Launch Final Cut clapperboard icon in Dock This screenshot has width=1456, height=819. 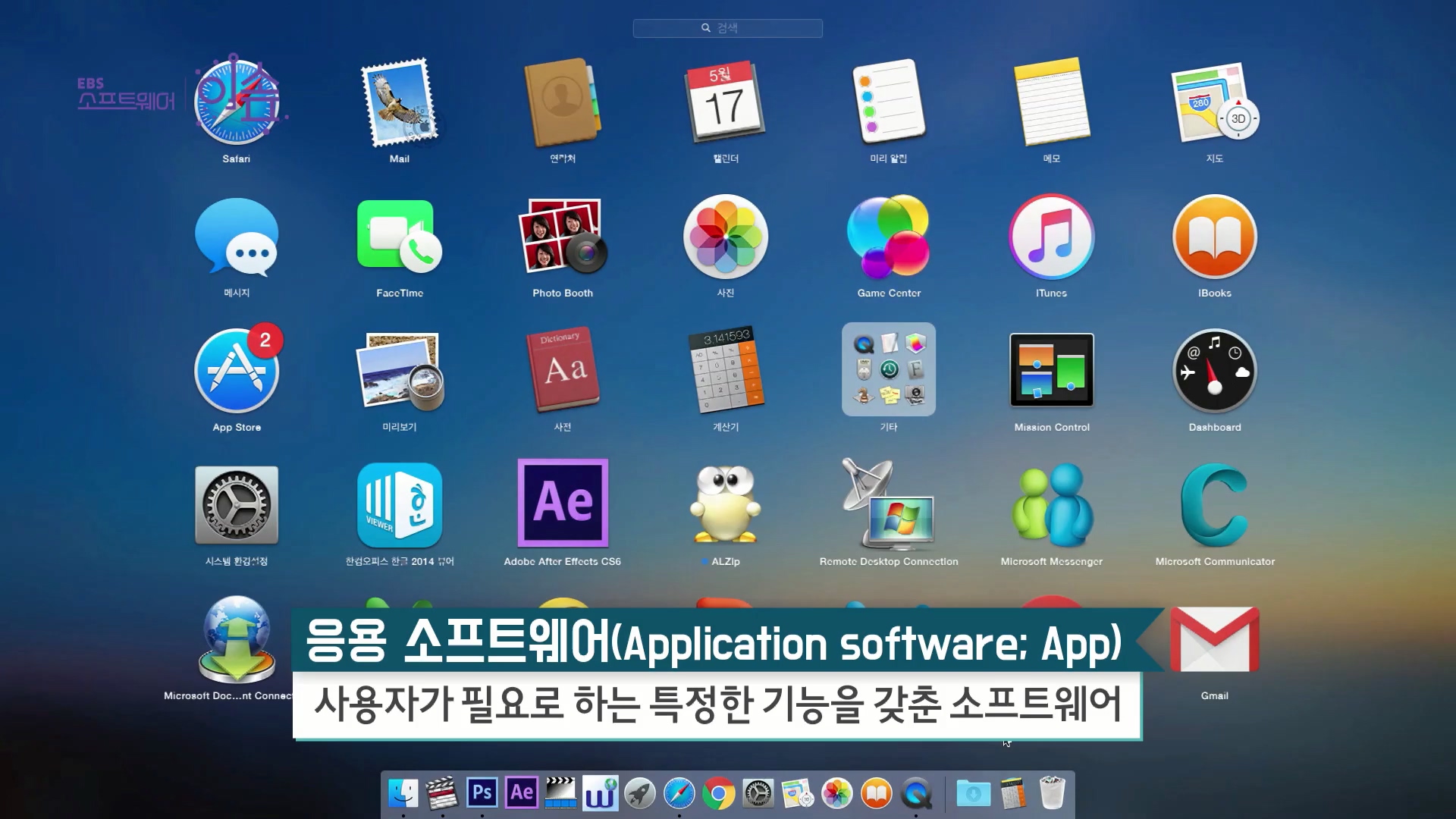click(x=442, y=794)
